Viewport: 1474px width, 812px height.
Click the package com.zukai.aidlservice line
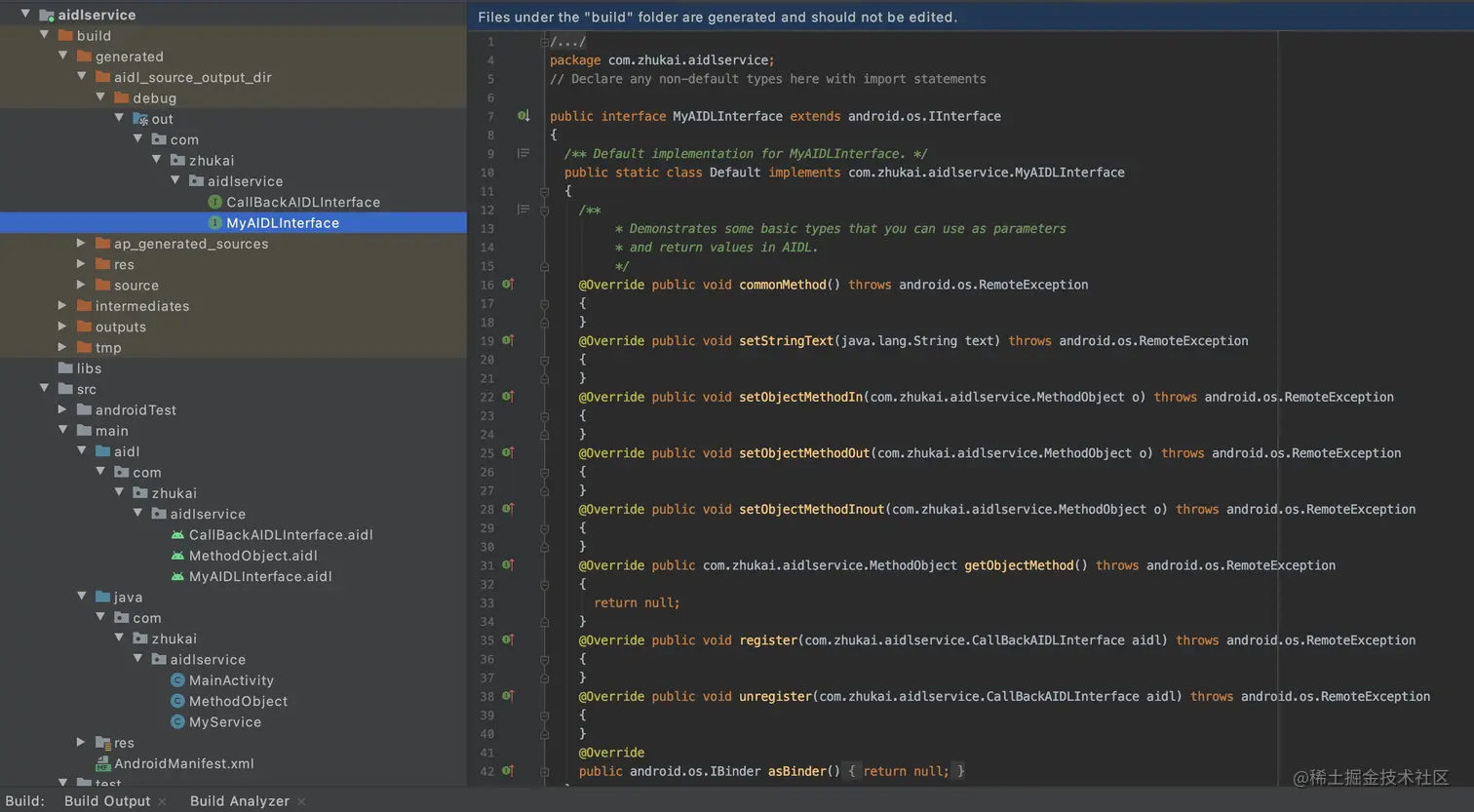[x=662, y=59]
